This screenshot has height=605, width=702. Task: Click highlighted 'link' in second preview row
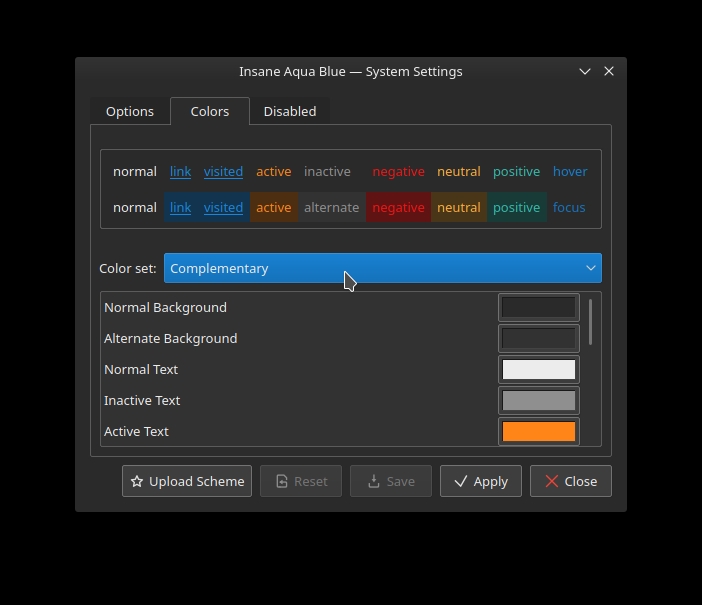click(180, 207)
